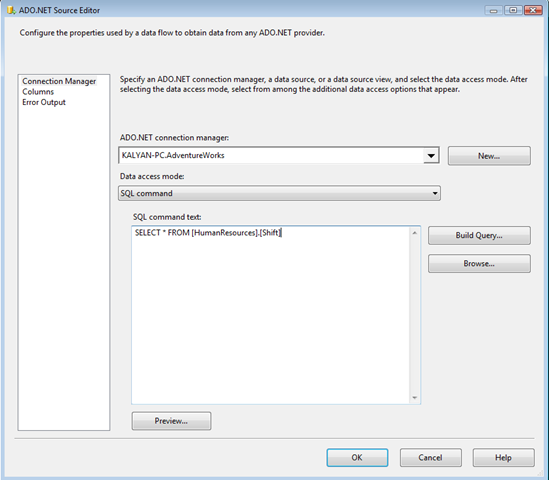
Task: Click the ADO.NET Source Editor title icon
Action: pos(11,10)
